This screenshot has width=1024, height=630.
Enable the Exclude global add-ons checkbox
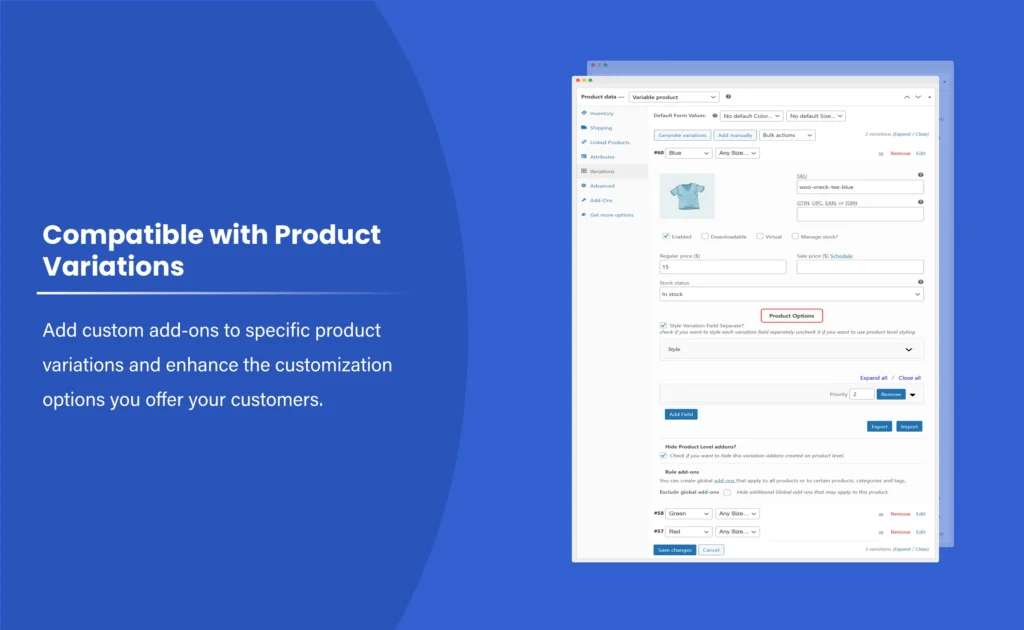pos(727,492)
